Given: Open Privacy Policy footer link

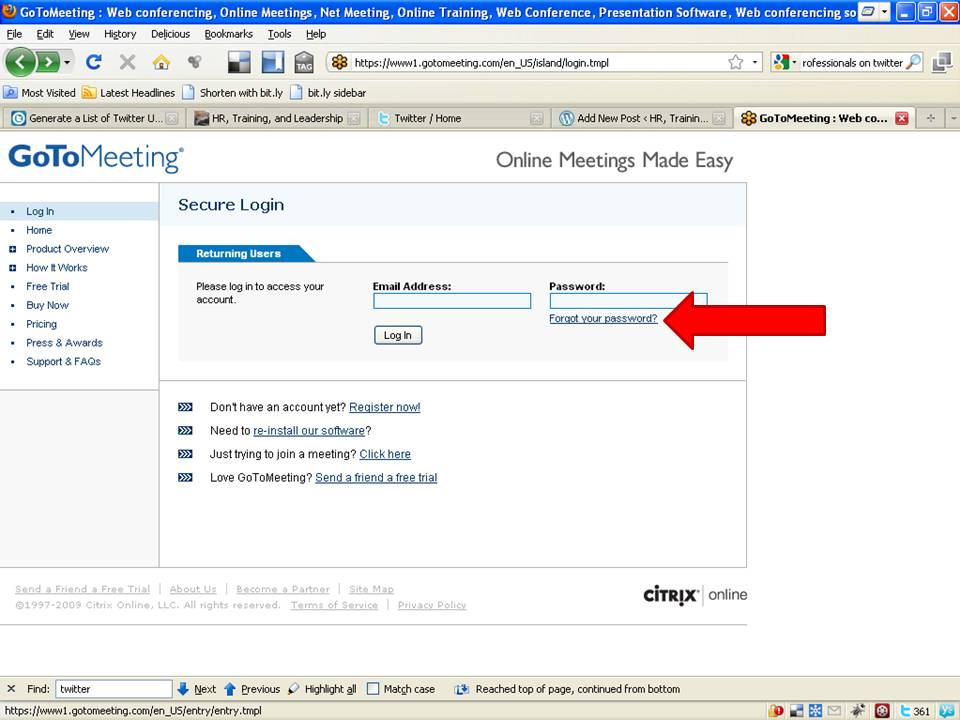Looking at the screenshot, I should click(x=432, y=605).
